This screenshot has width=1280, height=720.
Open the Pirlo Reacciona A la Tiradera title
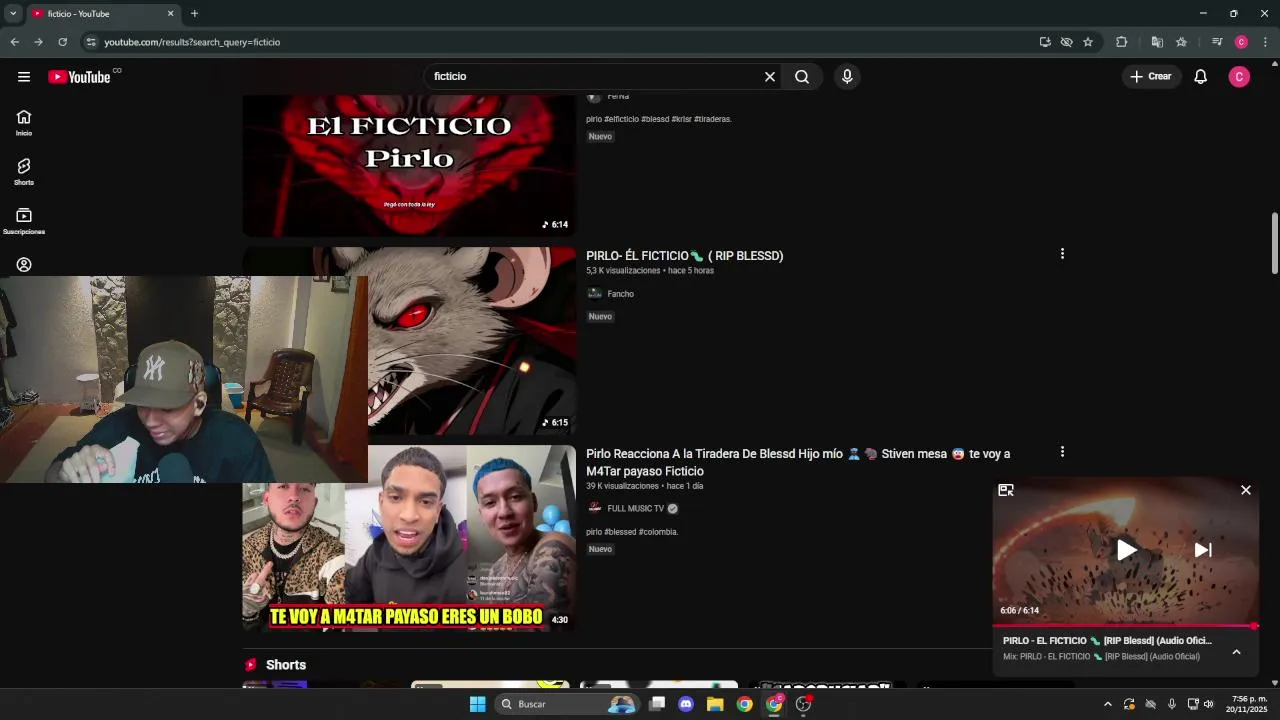(x=798, y=462)
